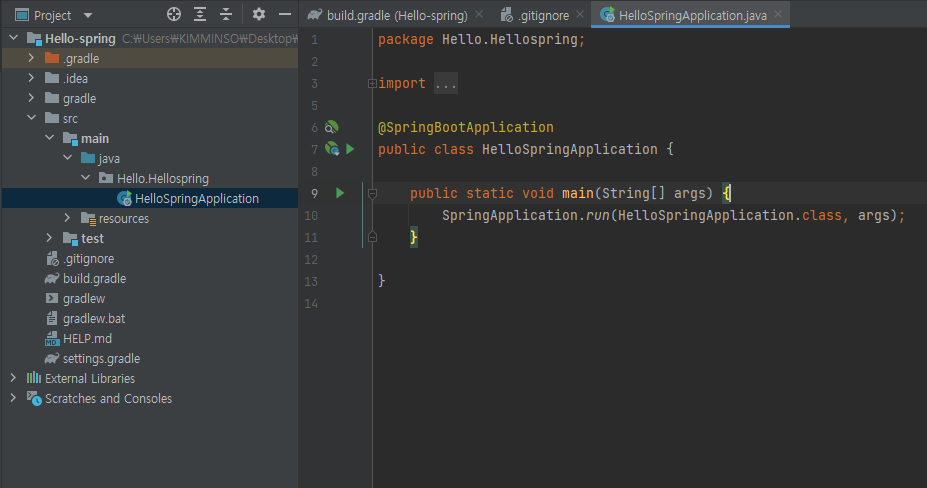The image size is (927, 488).
Task: Close the .gitignore editor tab
Action: [580, 14]
